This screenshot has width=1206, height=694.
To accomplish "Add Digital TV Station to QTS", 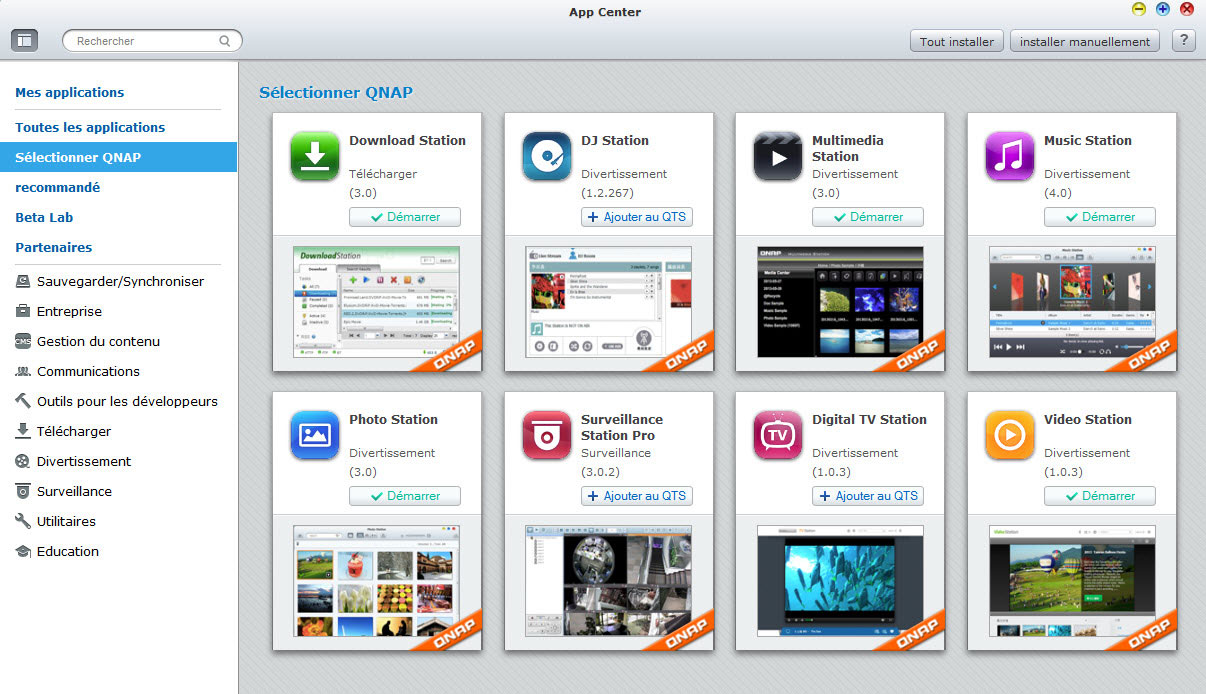I will click(x=868, y=496).
